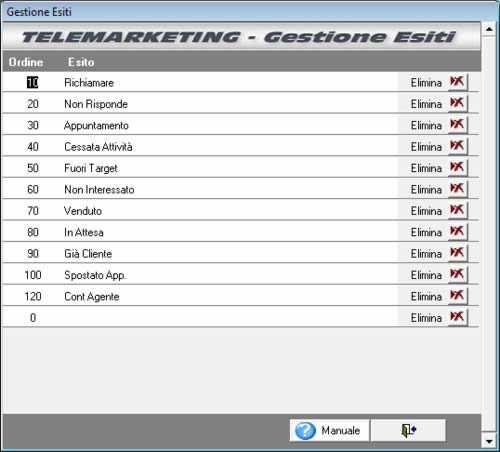Click Elimina label in the Non Interessato row
Screen dimensions: 500x452
(426, 190)
